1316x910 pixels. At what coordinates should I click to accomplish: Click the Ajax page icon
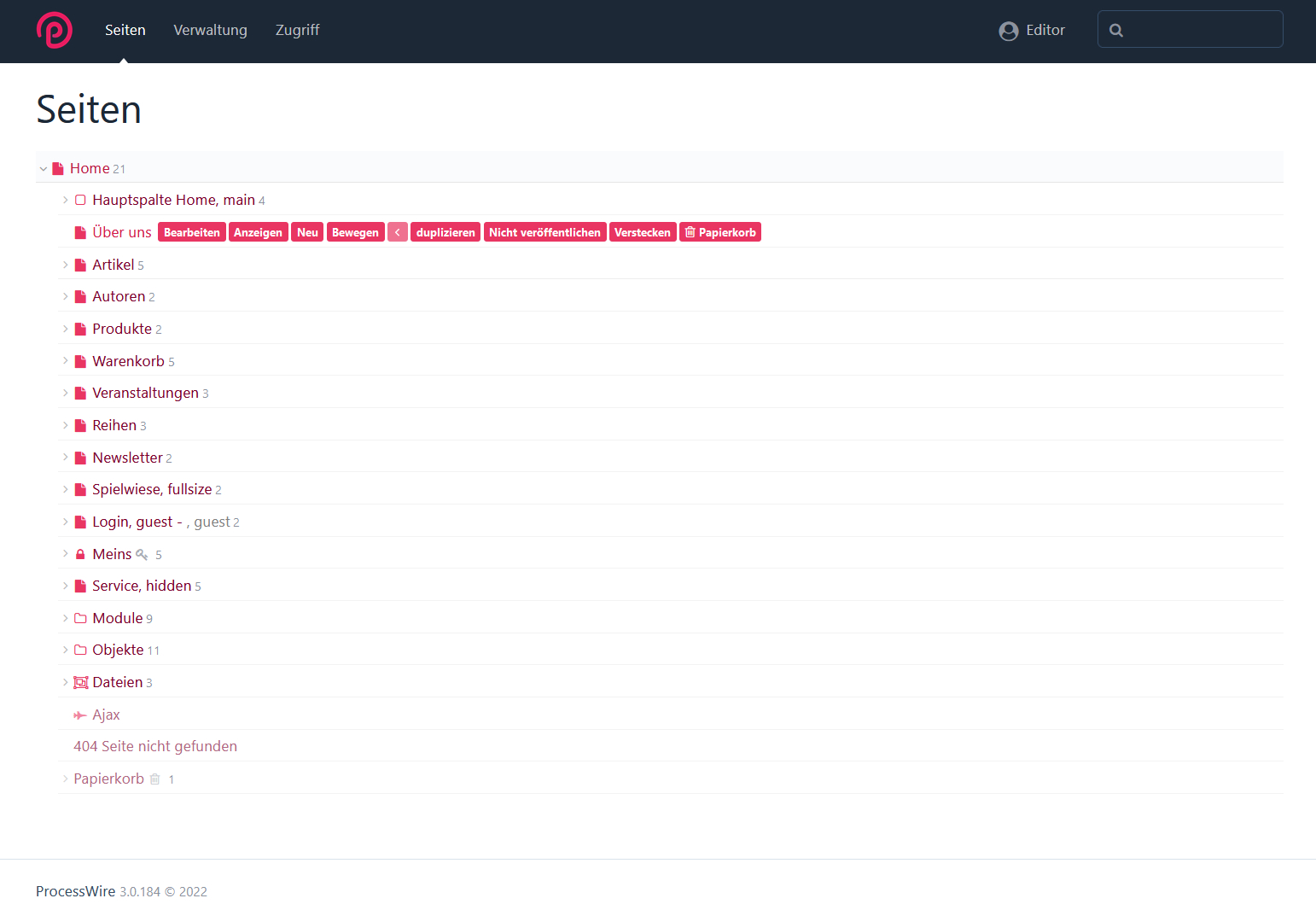tap(80, 715)
